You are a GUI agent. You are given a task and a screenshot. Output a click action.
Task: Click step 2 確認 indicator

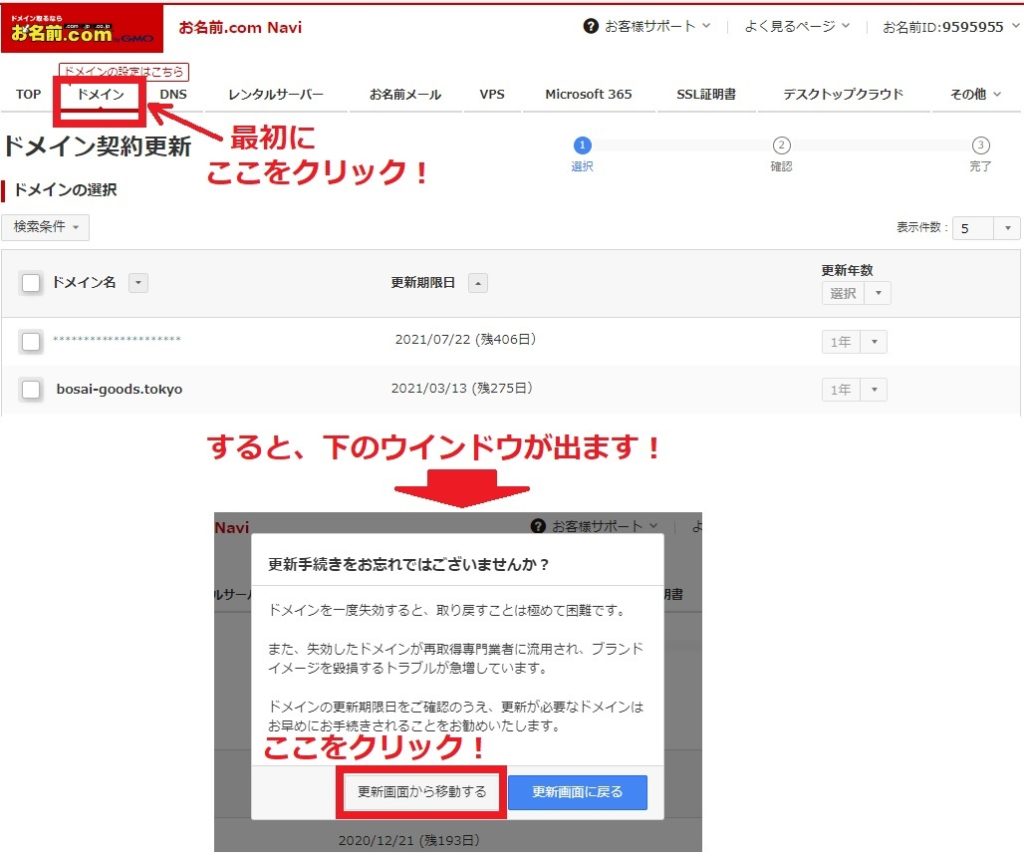coord(781,154)
